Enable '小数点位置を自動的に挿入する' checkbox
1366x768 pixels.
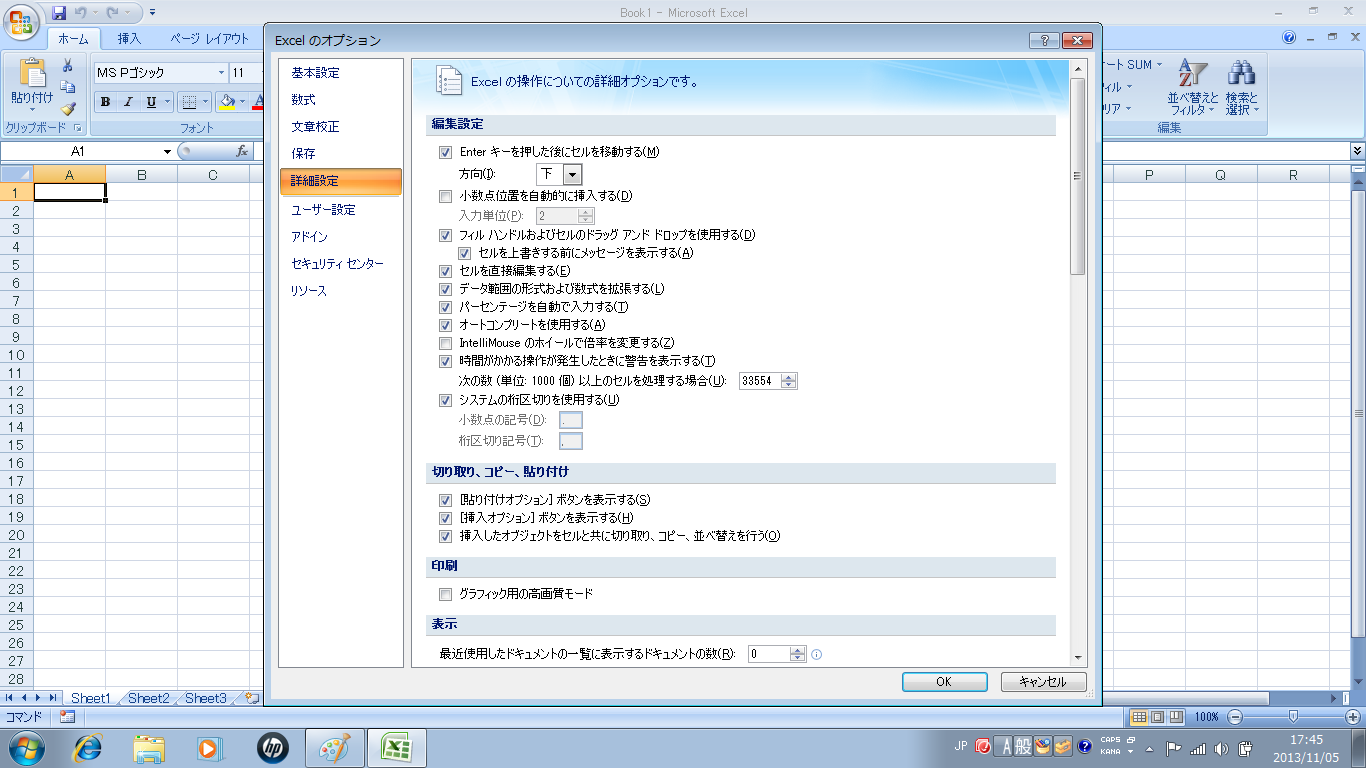pyautogui.click(x=446, y=197)
